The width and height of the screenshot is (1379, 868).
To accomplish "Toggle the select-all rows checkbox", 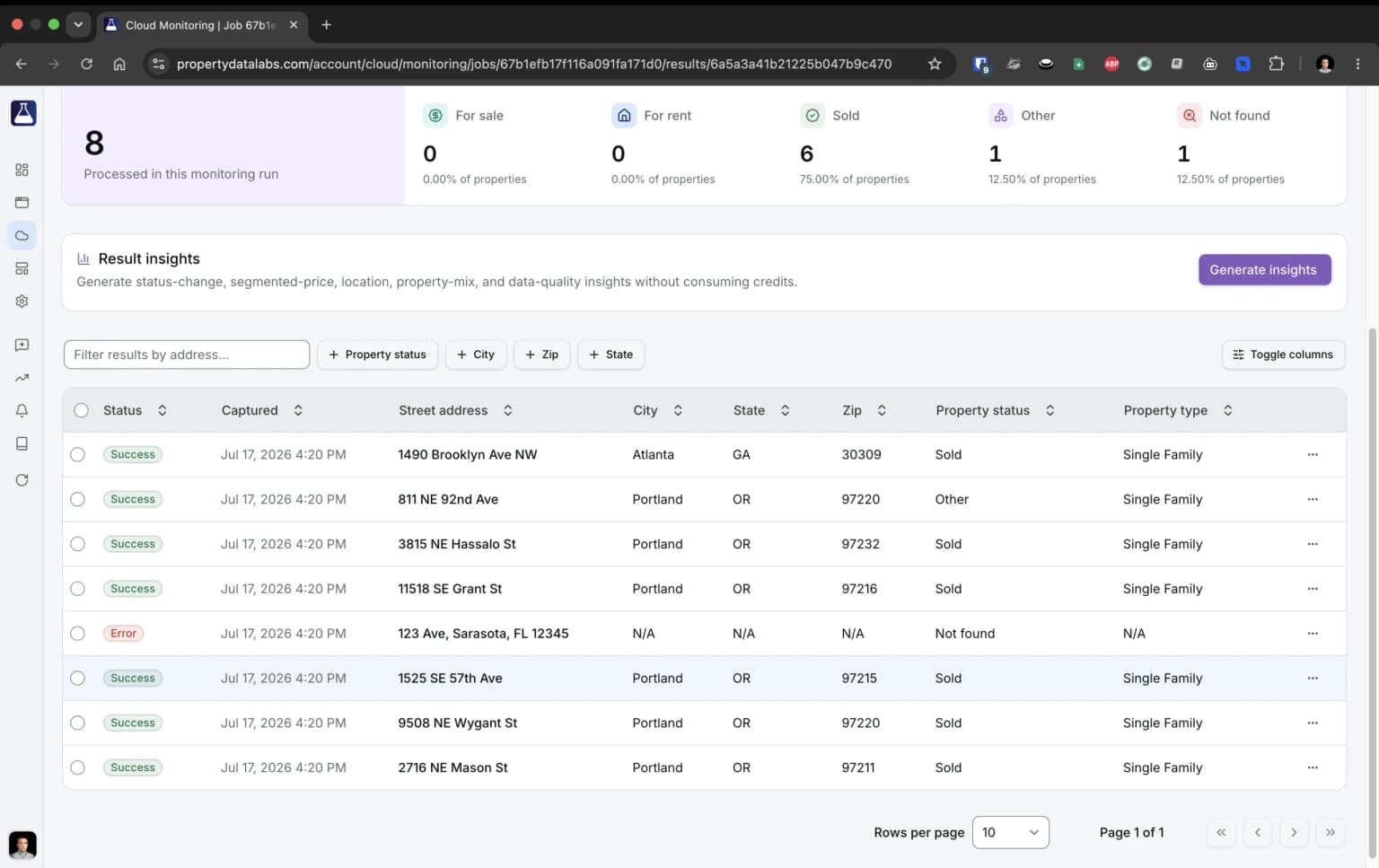I will pyautogui.click(x=81, y=410).
